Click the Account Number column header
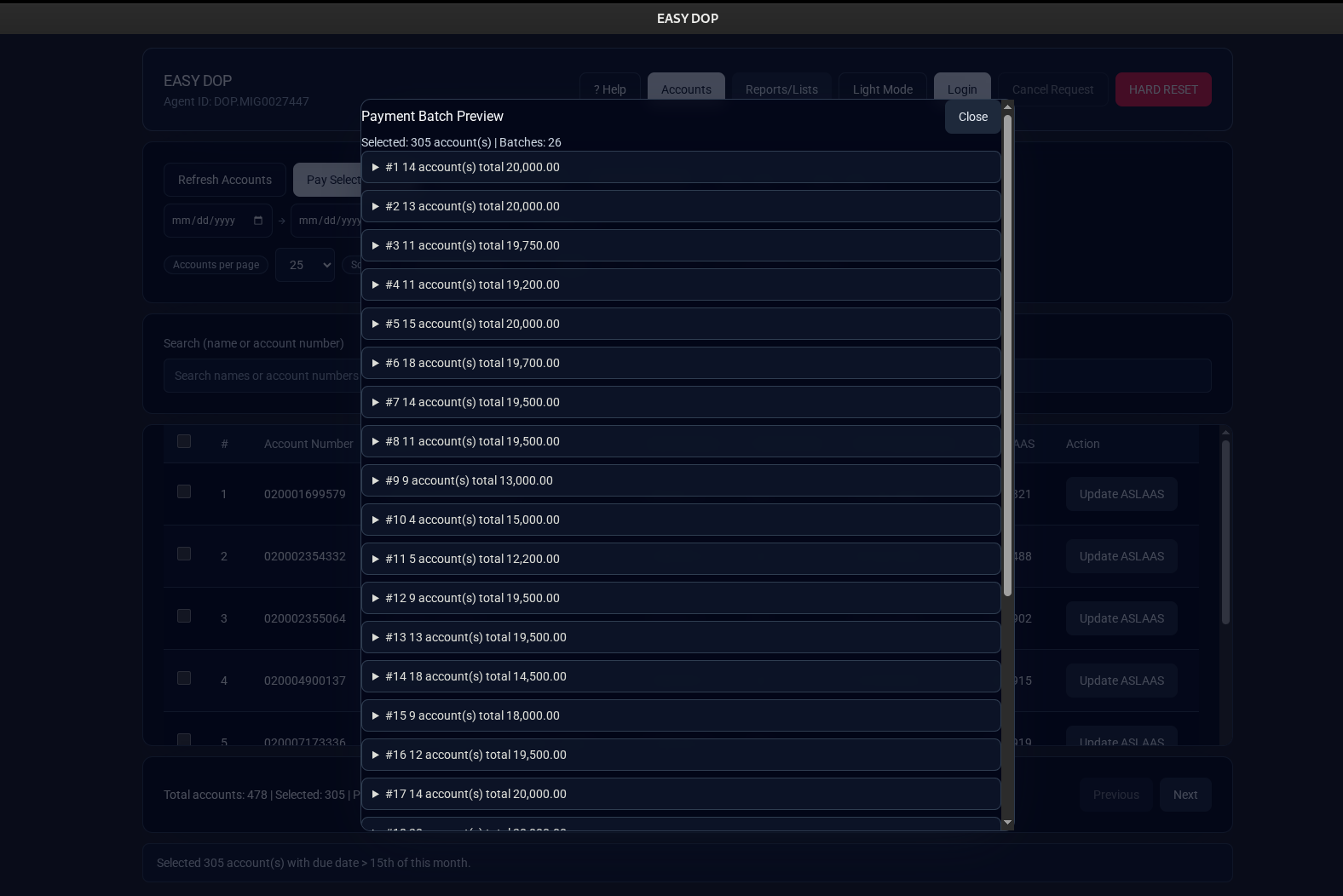 point(308,444)
